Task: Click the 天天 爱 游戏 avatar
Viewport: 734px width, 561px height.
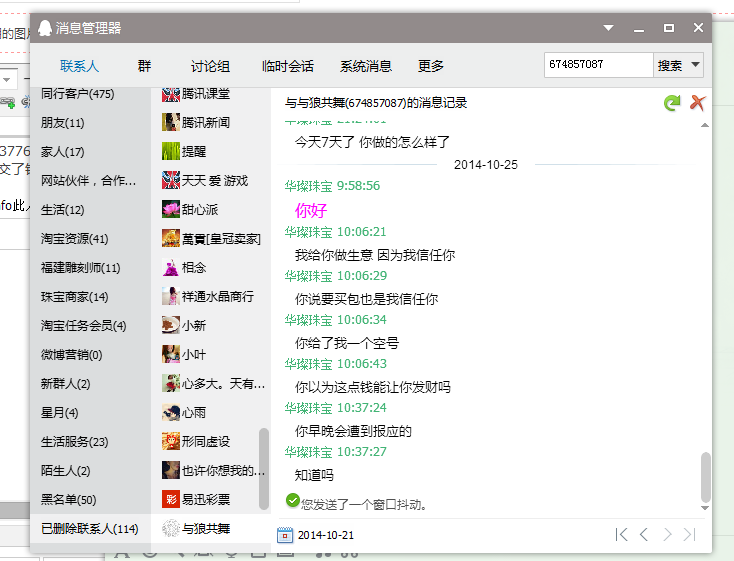Action: 171,180
